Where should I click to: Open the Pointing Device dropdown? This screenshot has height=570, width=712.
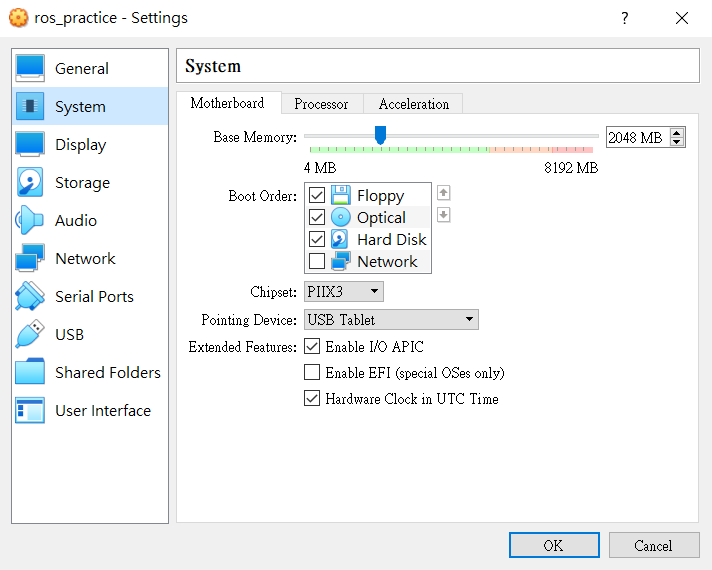(x=391, y=319)
